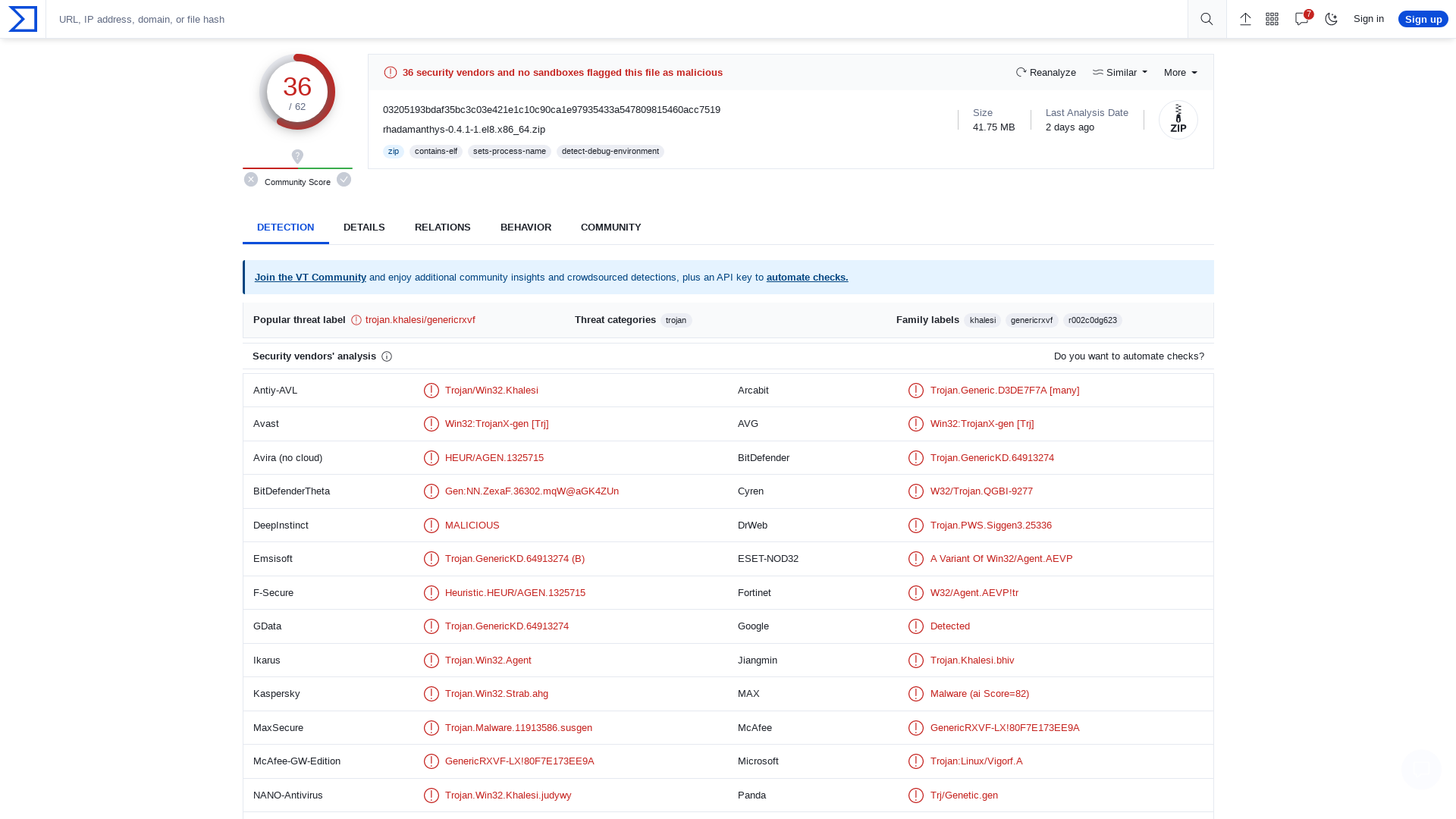The width and height of the screenshot is (1456, 819).
Task: Click the ZIP file type icon
Action: tap(1178, 120)
